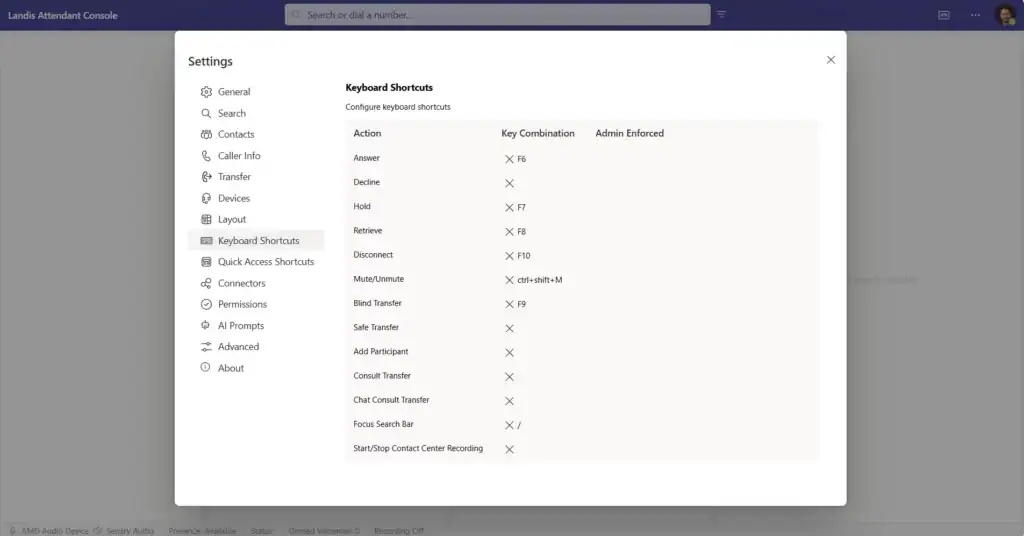This screenshot has height=536, width=1024.
Task: Click the Connectors icon in sidebar
Action: [x=206, y=283]
